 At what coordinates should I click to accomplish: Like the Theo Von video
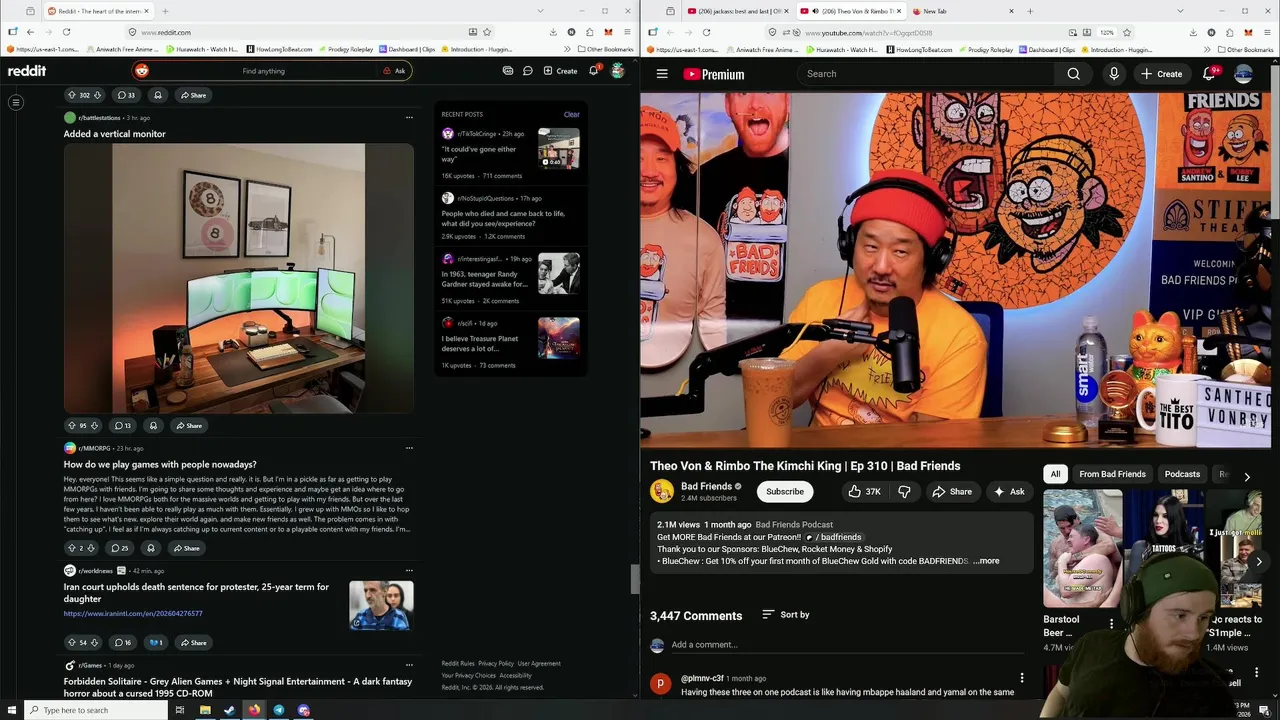click(x=864, y=492)
